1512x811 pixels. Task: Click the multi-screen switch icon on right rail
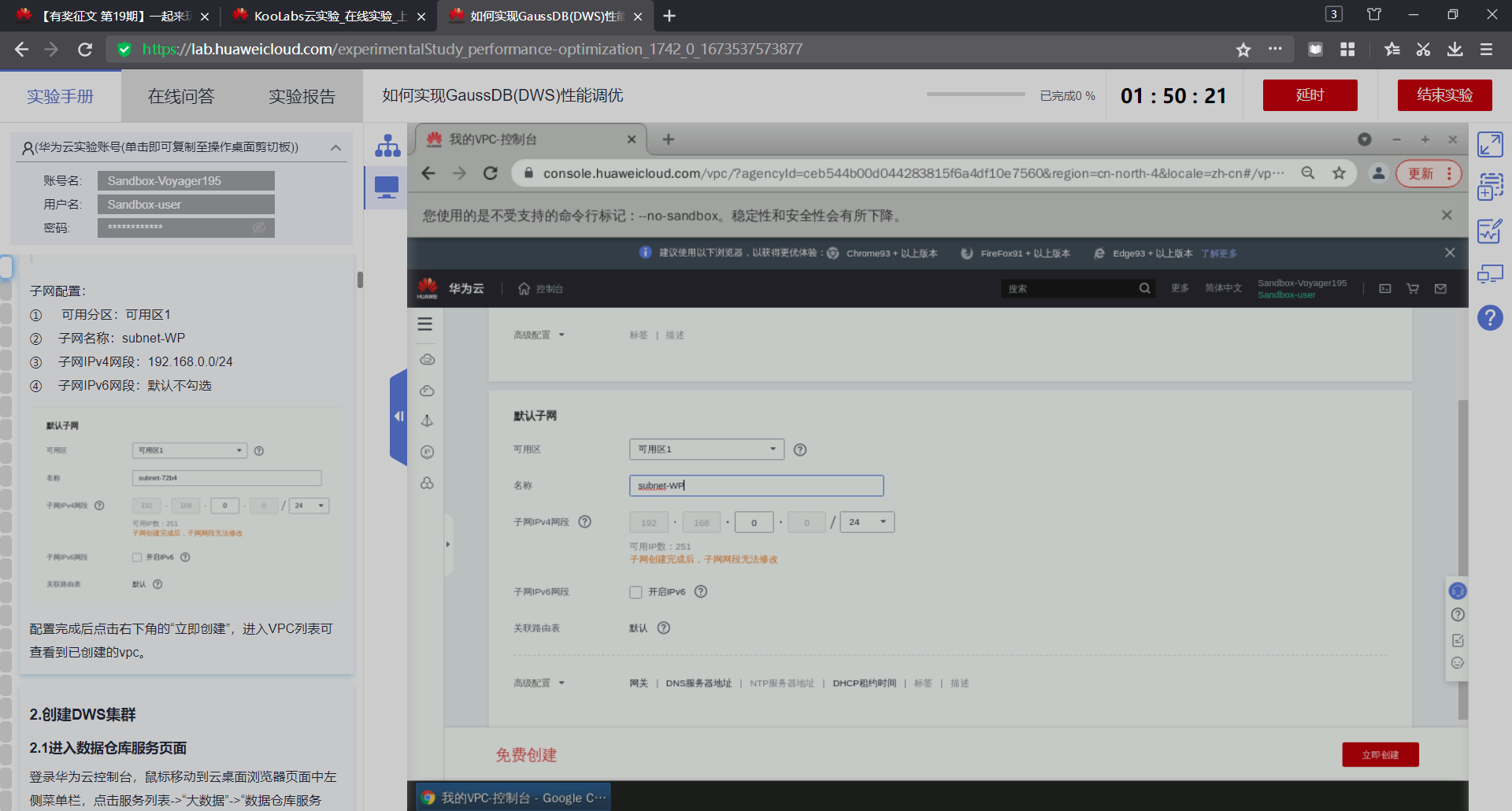[1490, 274]
